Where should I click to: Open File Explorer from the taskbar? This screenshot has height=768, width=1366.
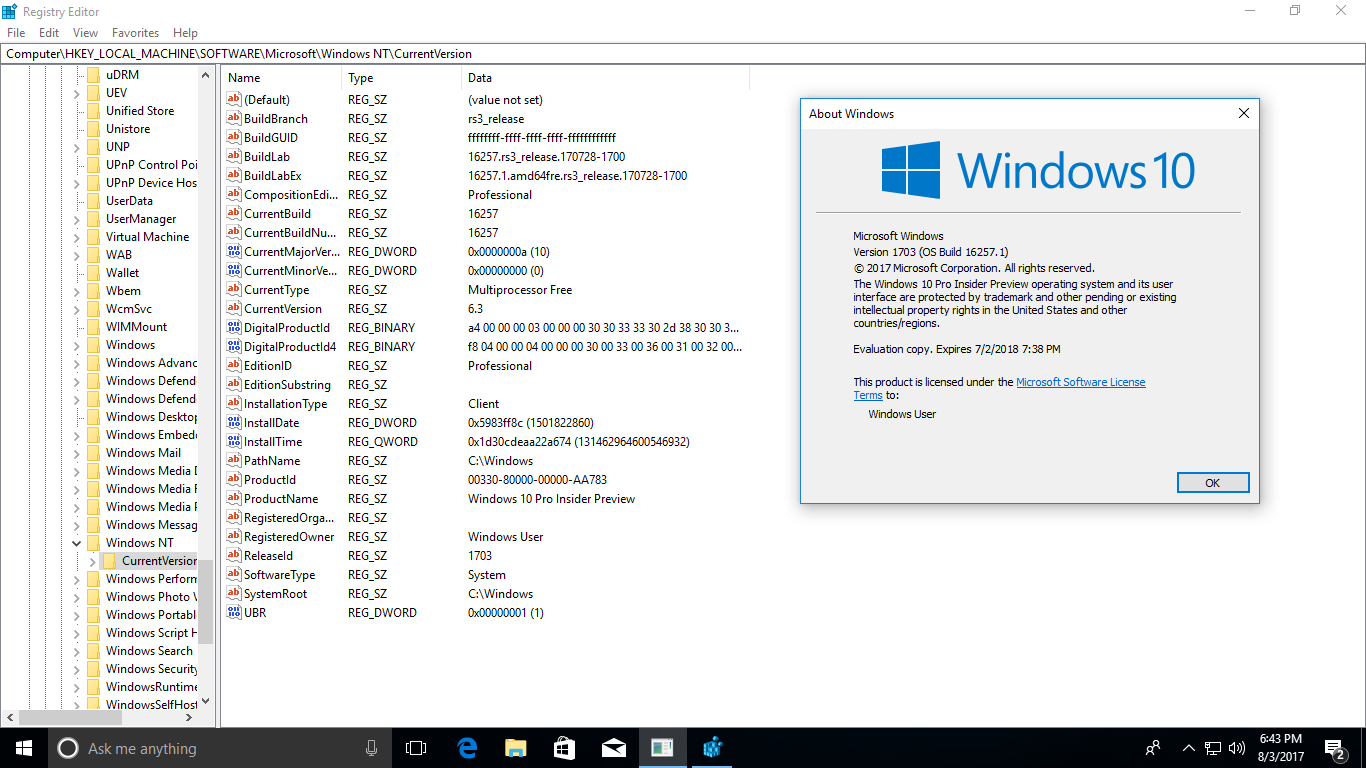point(515,748)
